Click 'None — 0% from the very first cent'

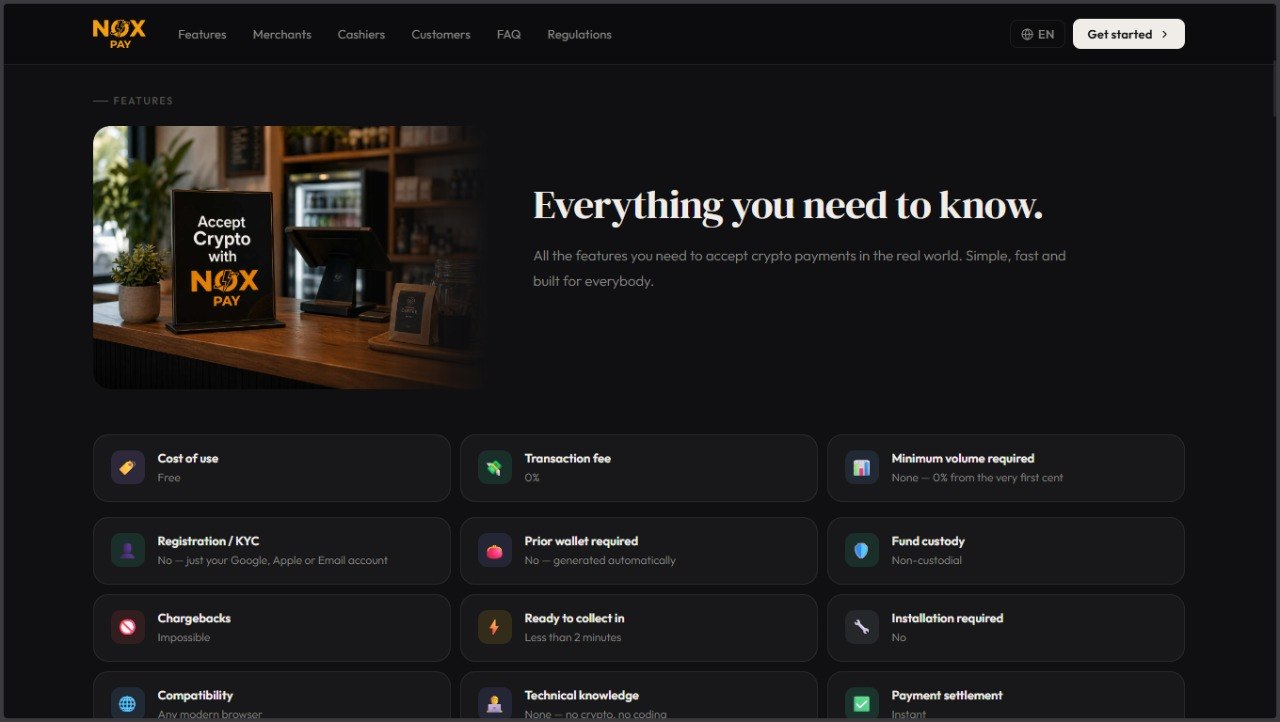click(977, 477)
